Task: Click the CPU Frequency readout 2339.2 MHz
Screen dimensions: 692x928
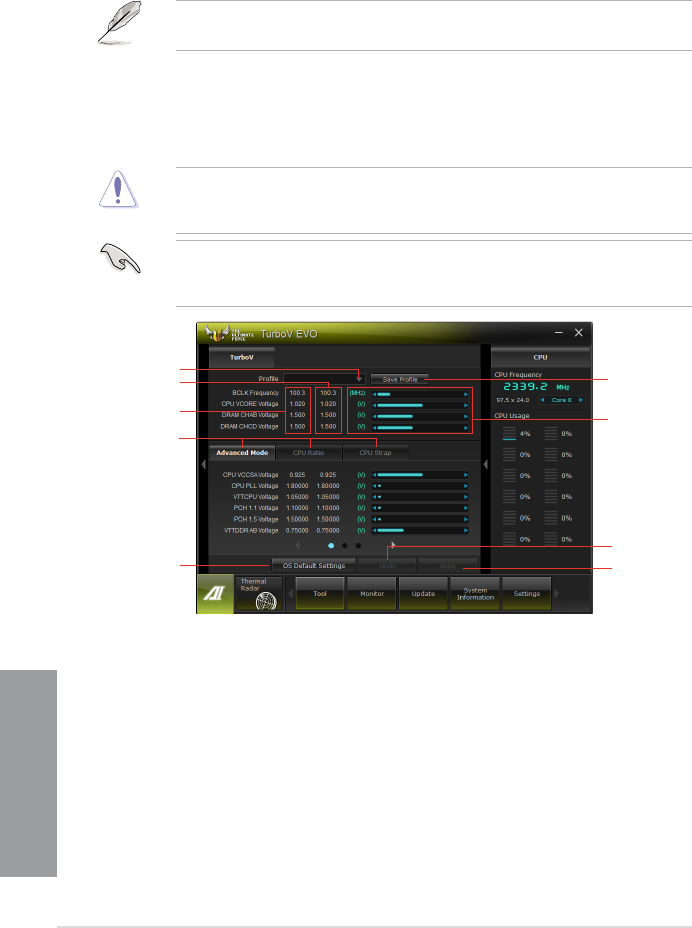Action: [x=536, y=386]
